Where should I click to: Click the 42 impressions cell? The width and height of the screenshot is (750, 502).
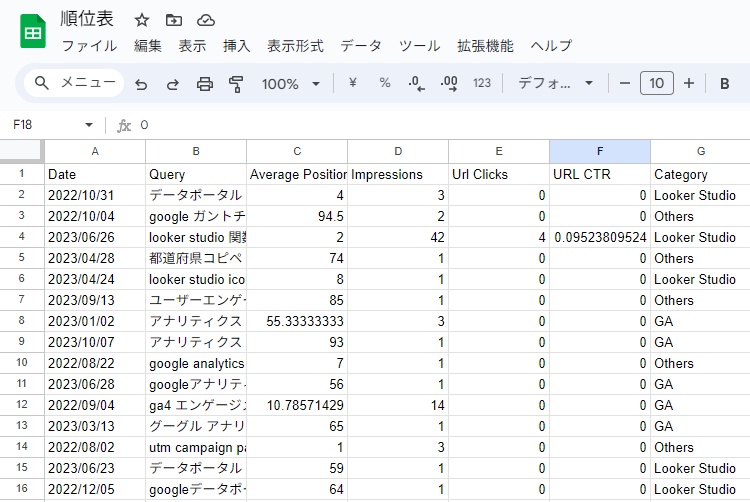398,237
